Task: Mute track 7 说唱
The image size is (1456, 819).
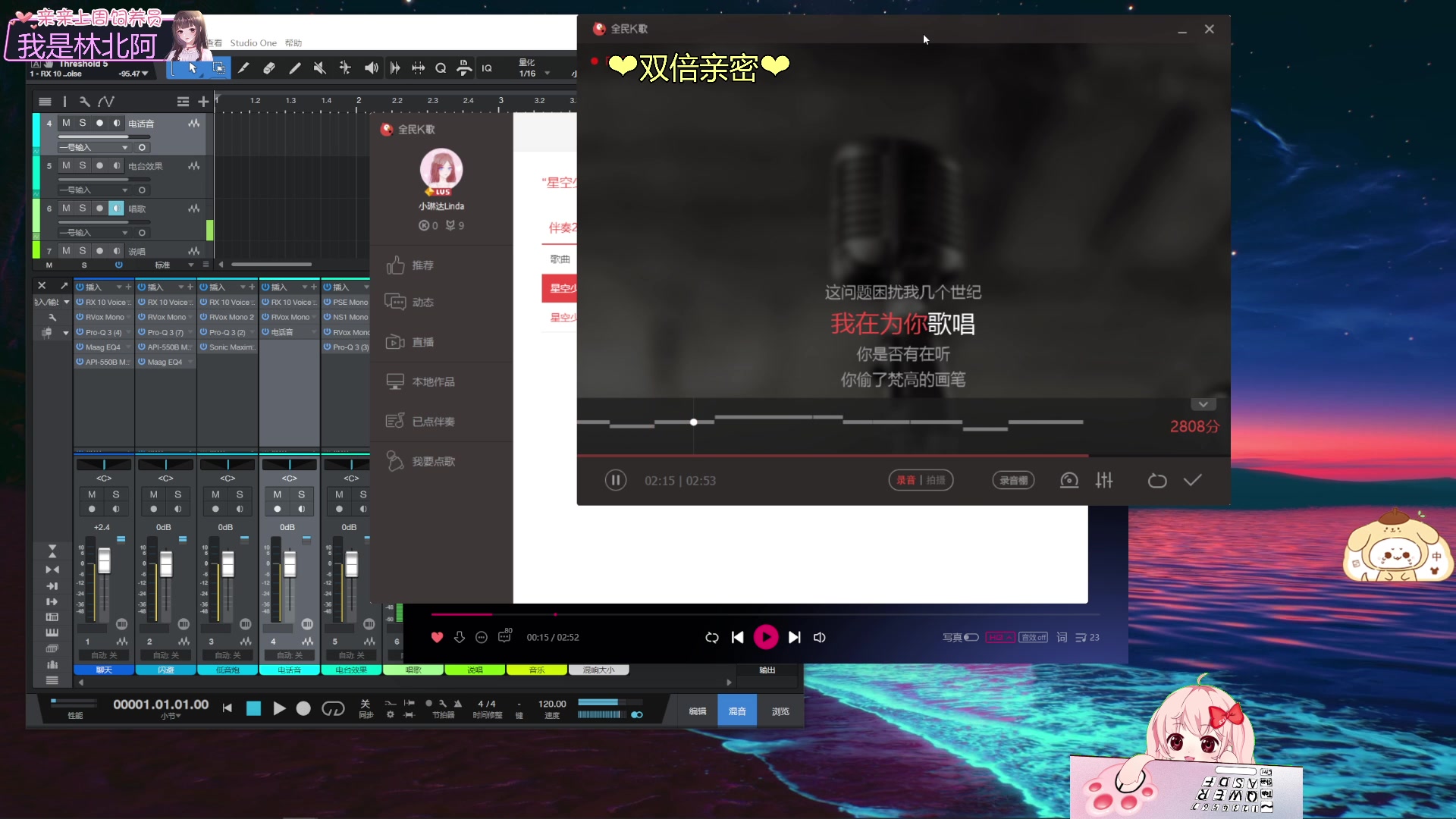Action: click(x=66, y=250)
